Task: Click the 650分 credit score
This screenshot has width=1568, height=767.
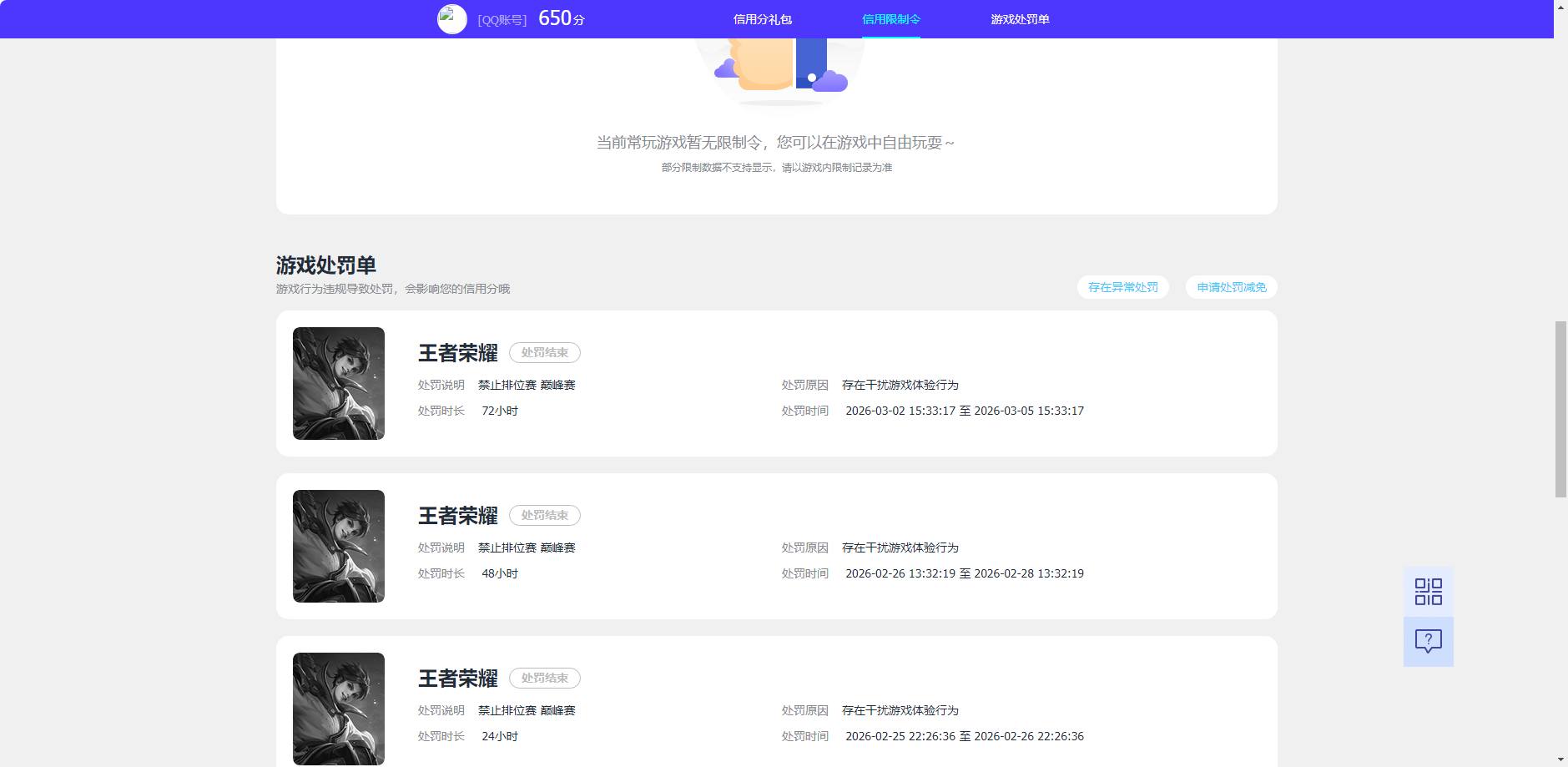Action: point(562,18)
